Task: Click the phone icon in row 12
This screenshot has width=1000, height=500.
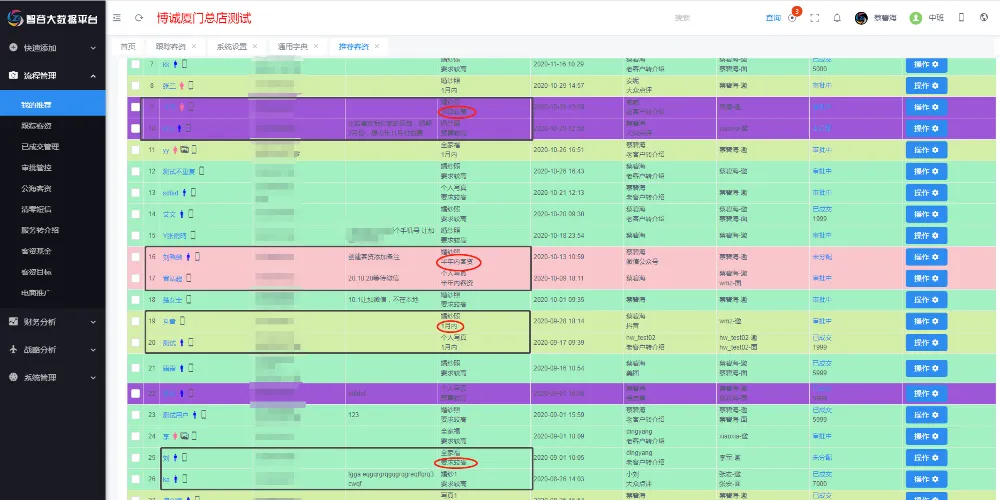Action: [x=200, y=171]
